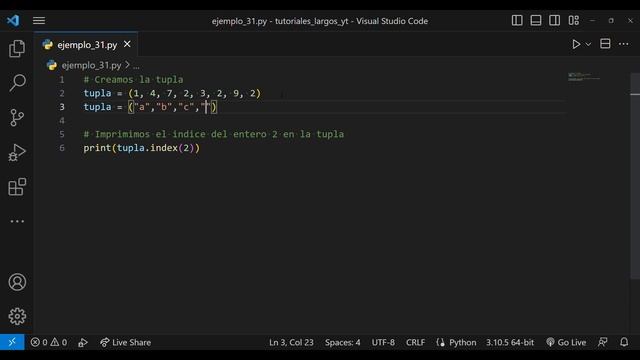Click the code minimap

[x=584, y=77]
